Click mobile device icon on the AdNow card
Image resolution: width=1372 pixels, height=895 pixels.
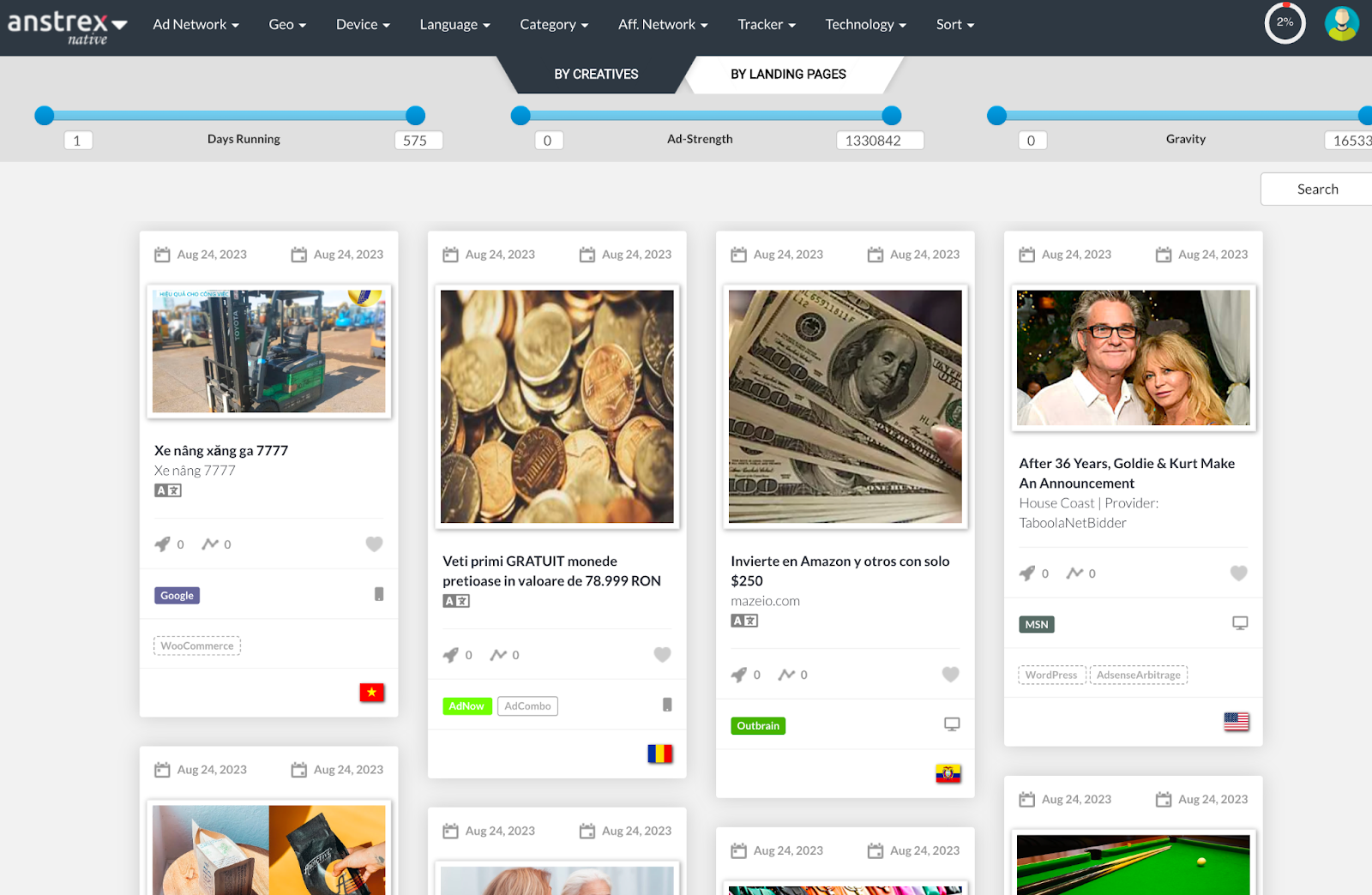pyautogui.click(x=667, y=705)
